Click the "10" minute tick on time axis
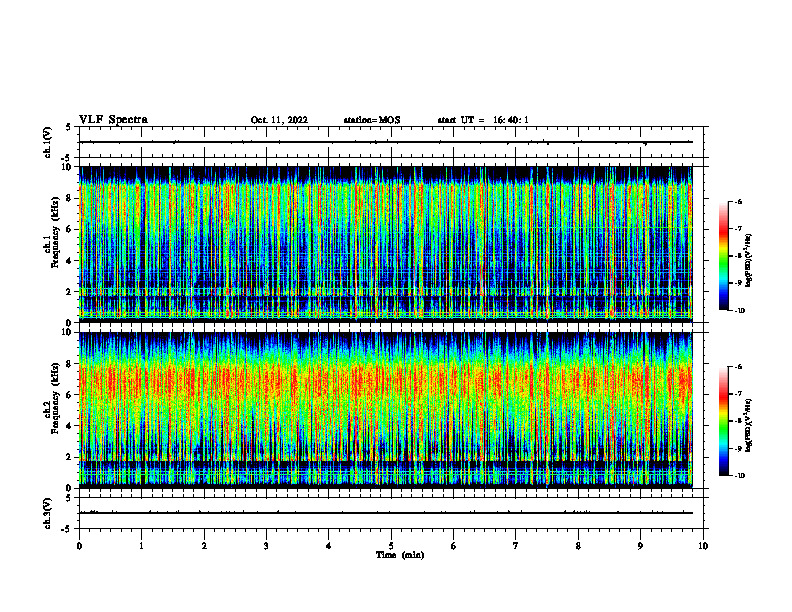Image resolution: width=792 pixels, height=612 pixels. click(703, 546)
